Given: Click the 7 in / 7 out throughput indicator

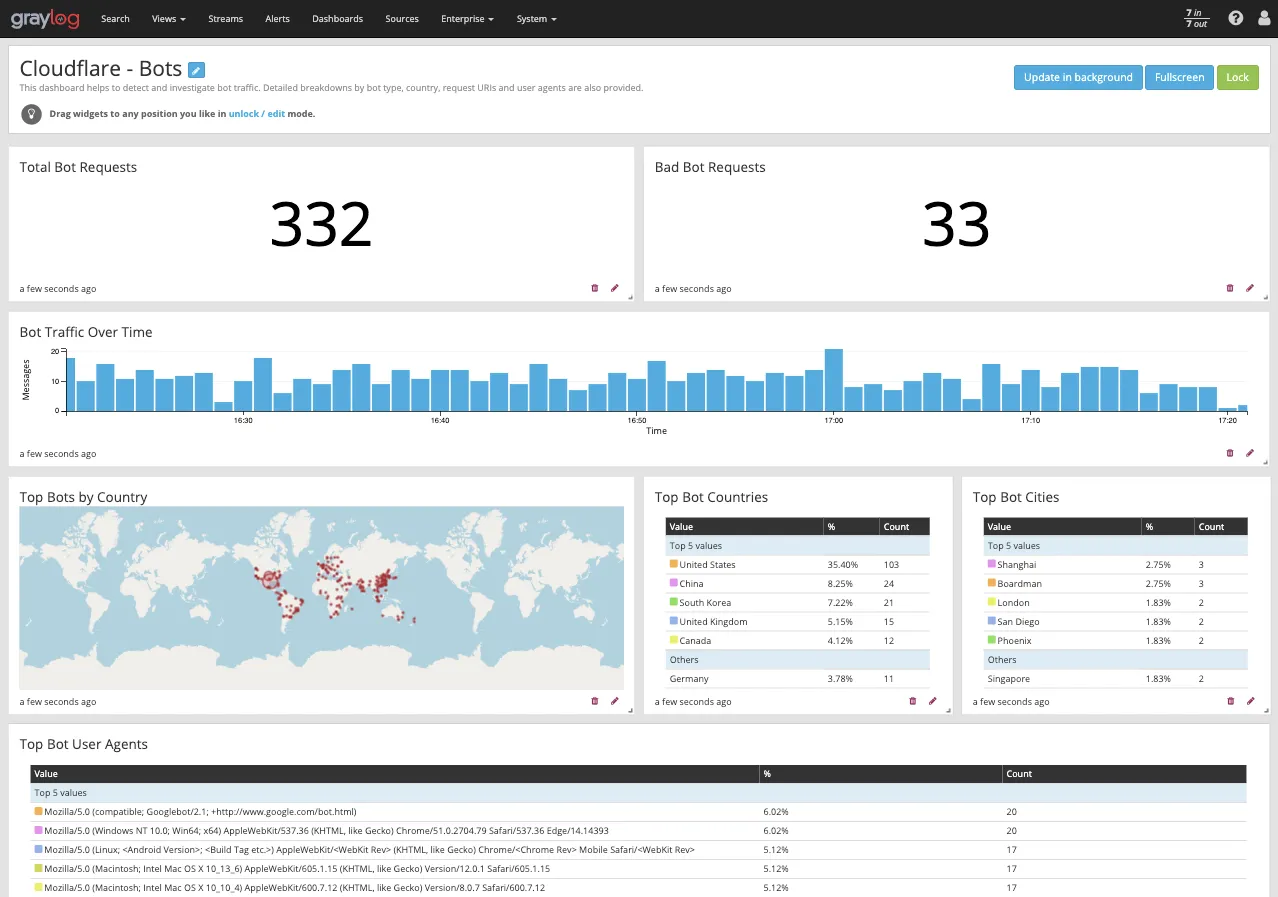Looking at the screenshot, I should [x=1196, y=18].
